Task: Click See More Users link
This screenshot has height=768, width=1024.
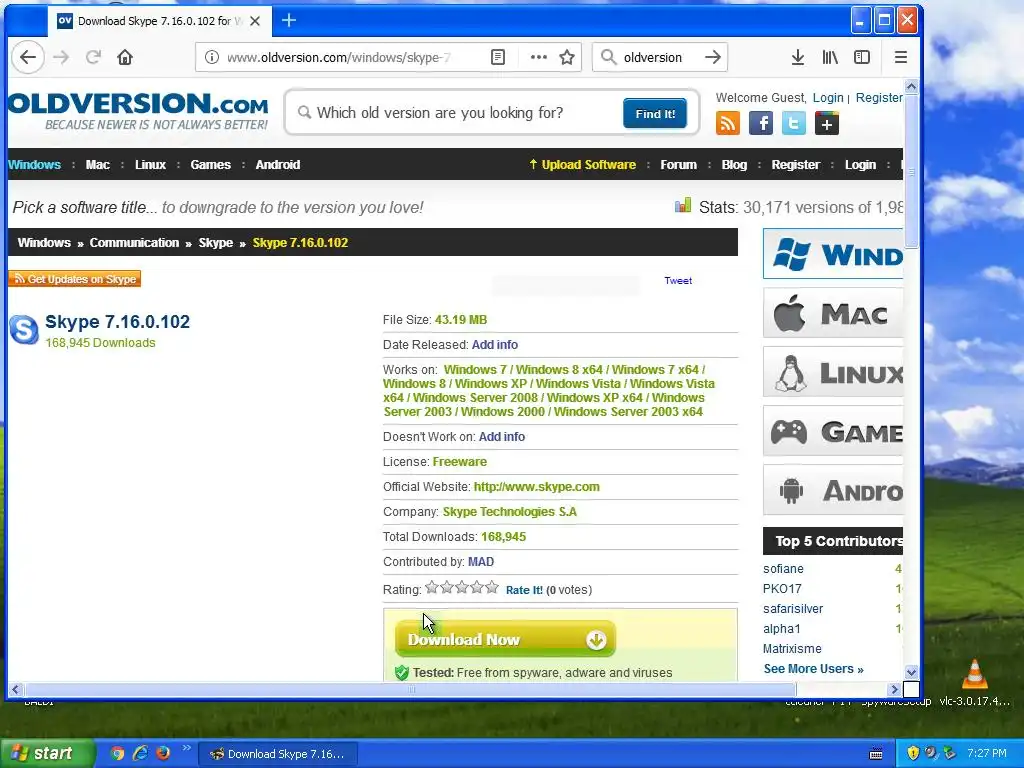Action: coord(813,669)
